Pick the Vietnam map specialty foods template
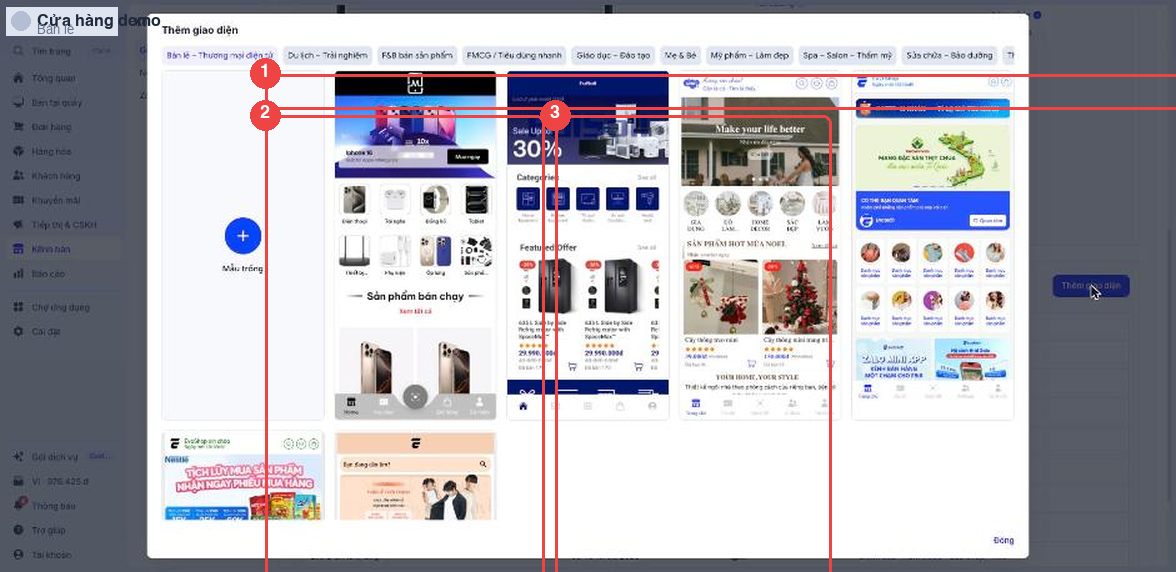This screenshot has height=572, width=1176. point(932,245)
